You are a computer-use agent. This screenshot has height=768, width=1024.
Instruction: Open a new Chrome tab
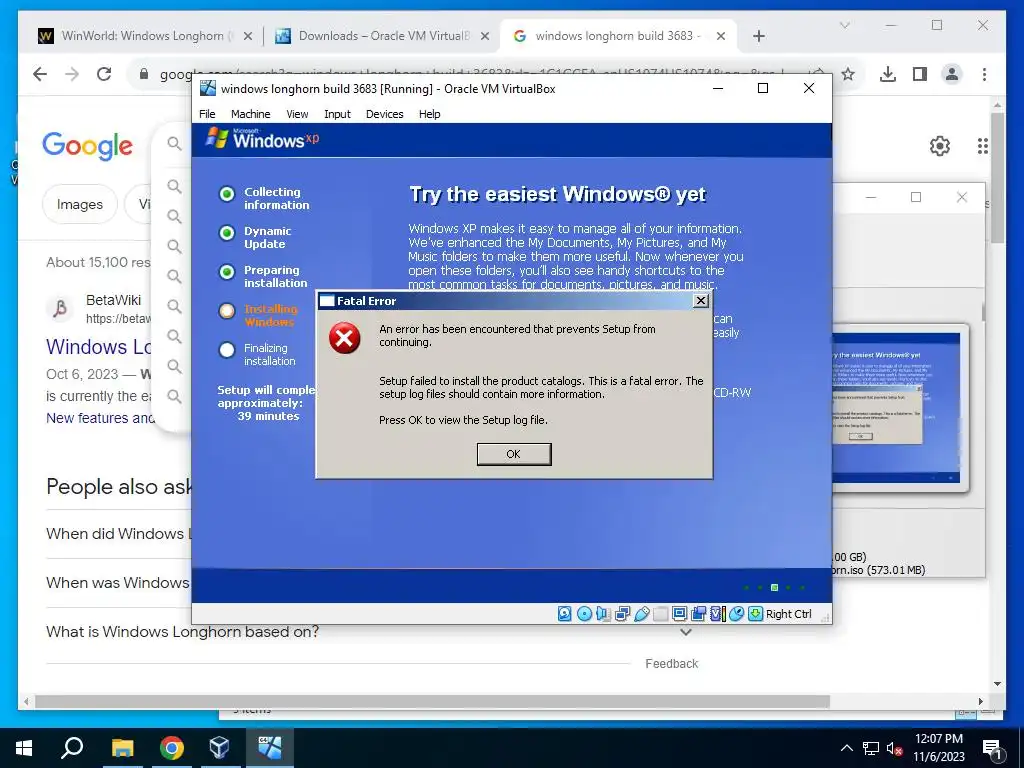click(759, 36)
